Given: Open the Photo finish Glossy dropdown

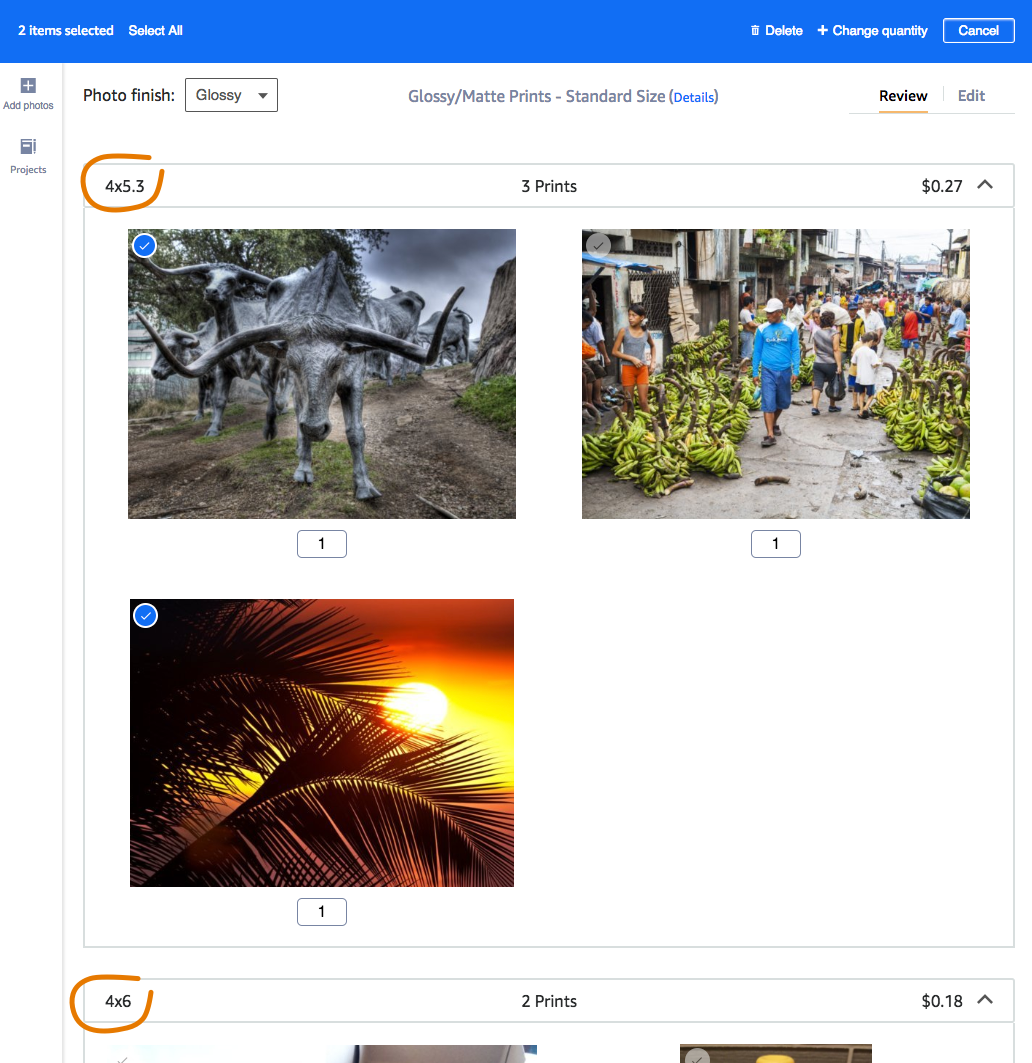Looking at the screenshot, I should [231, 95].
